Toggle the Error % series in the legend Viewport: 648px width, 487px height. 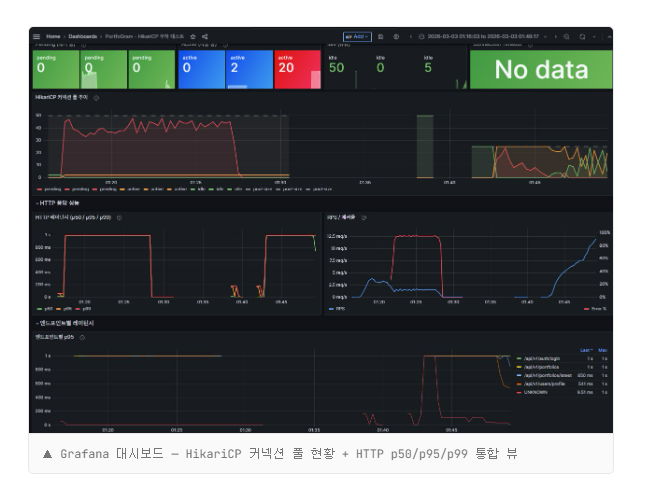click(x=595, y=309)
